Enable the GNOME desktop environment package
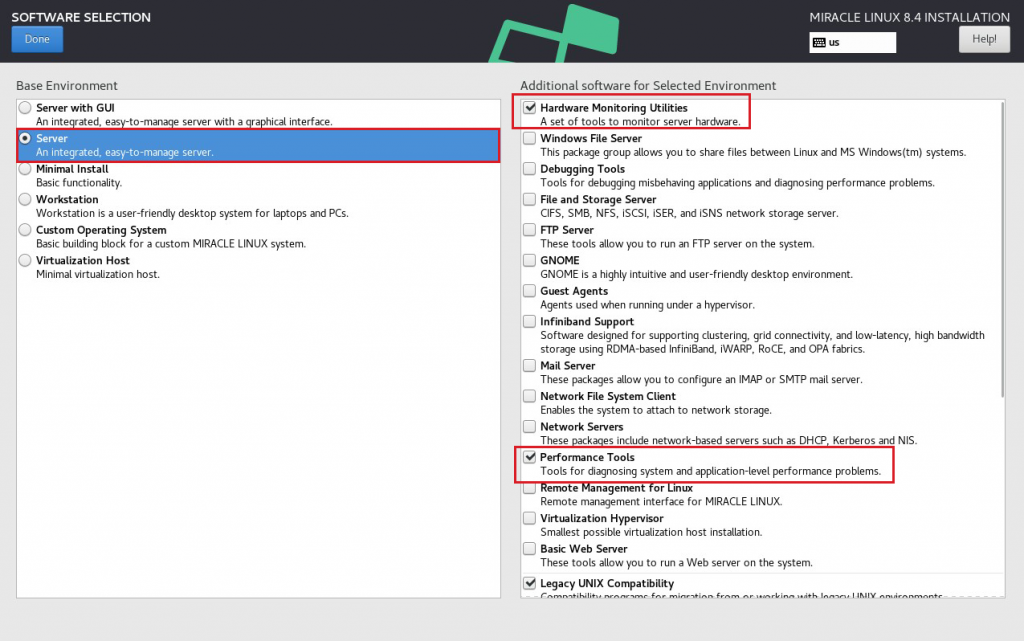Screen dimensions: 1024x641 (x=529, y=260)
